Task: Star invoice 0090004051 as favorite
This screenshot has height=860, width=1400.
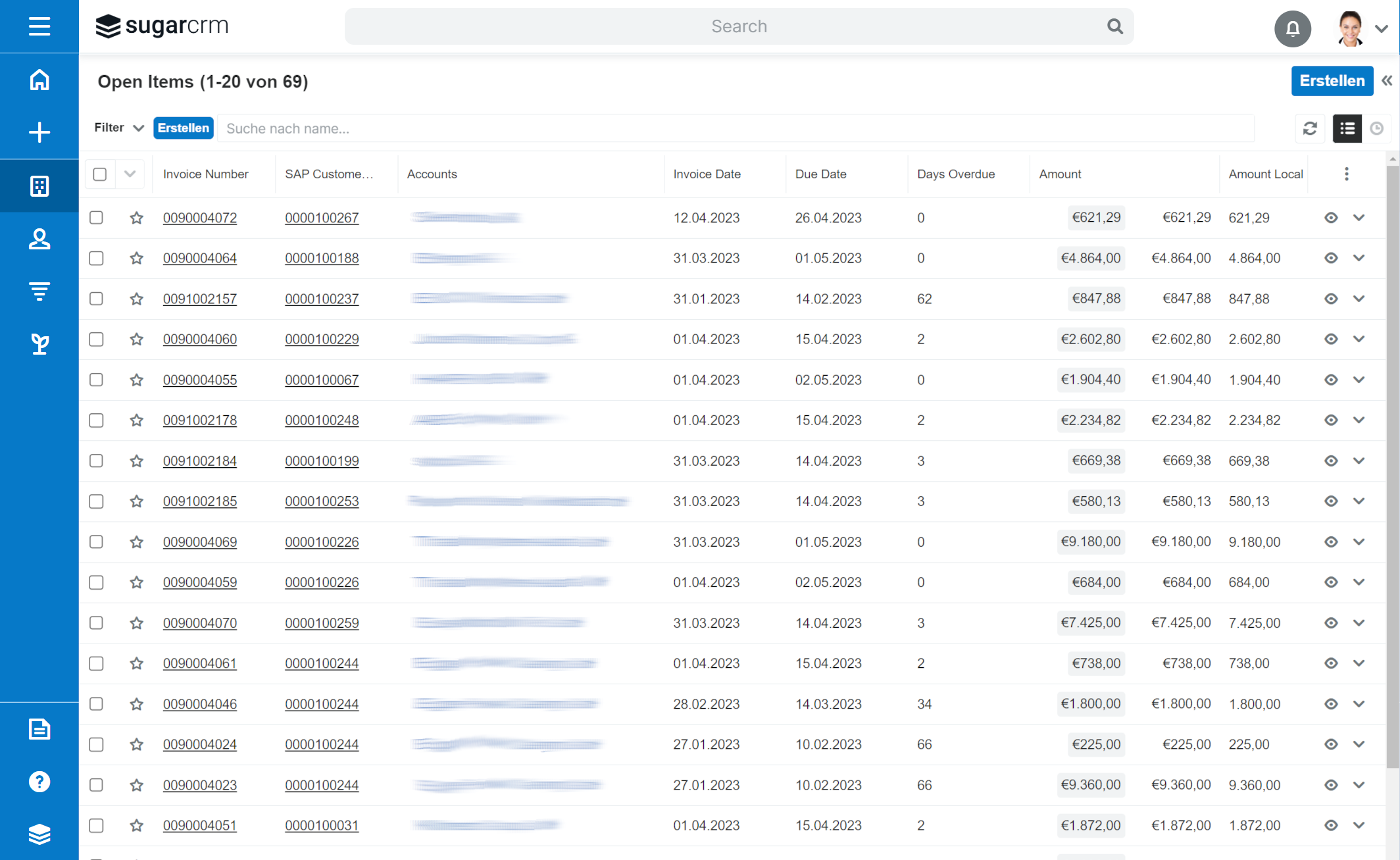Action: pyautogui.click(x=136, y=825)
